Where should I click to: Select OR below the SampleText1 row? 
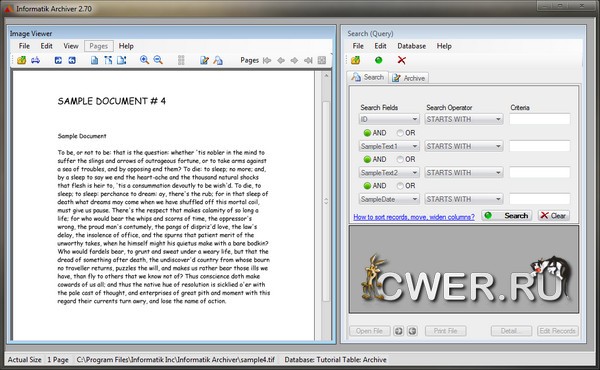click(x=406, y=159)
